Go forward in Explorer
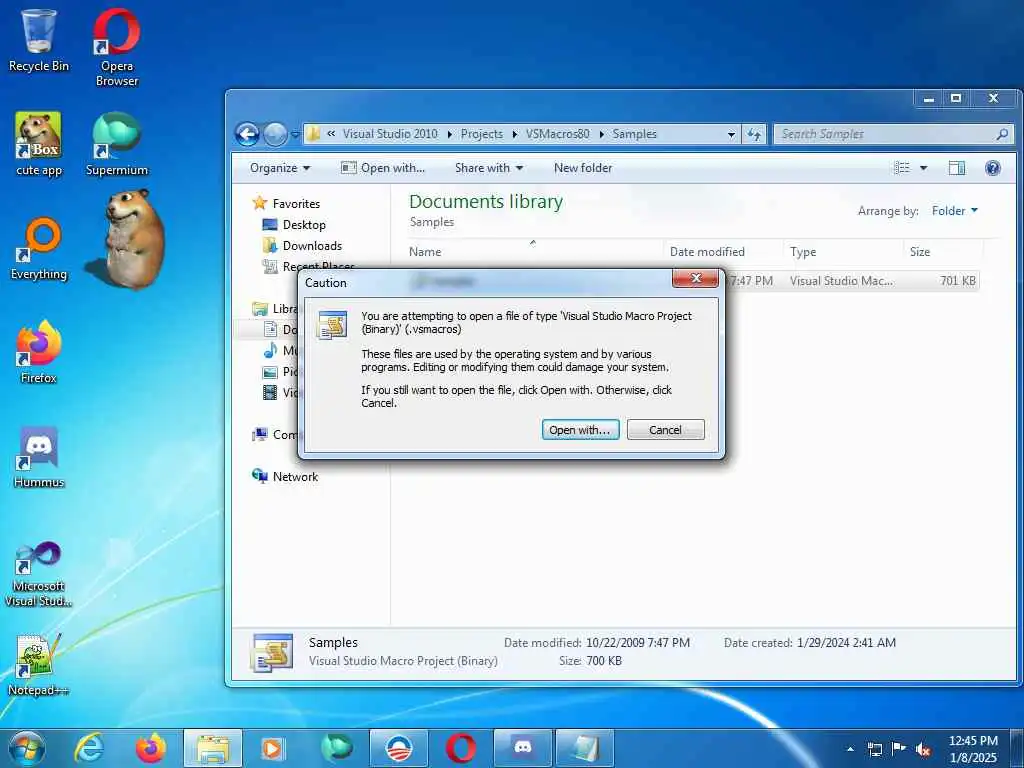Viewport: 1024px width, 768px height. coord(275,135)
